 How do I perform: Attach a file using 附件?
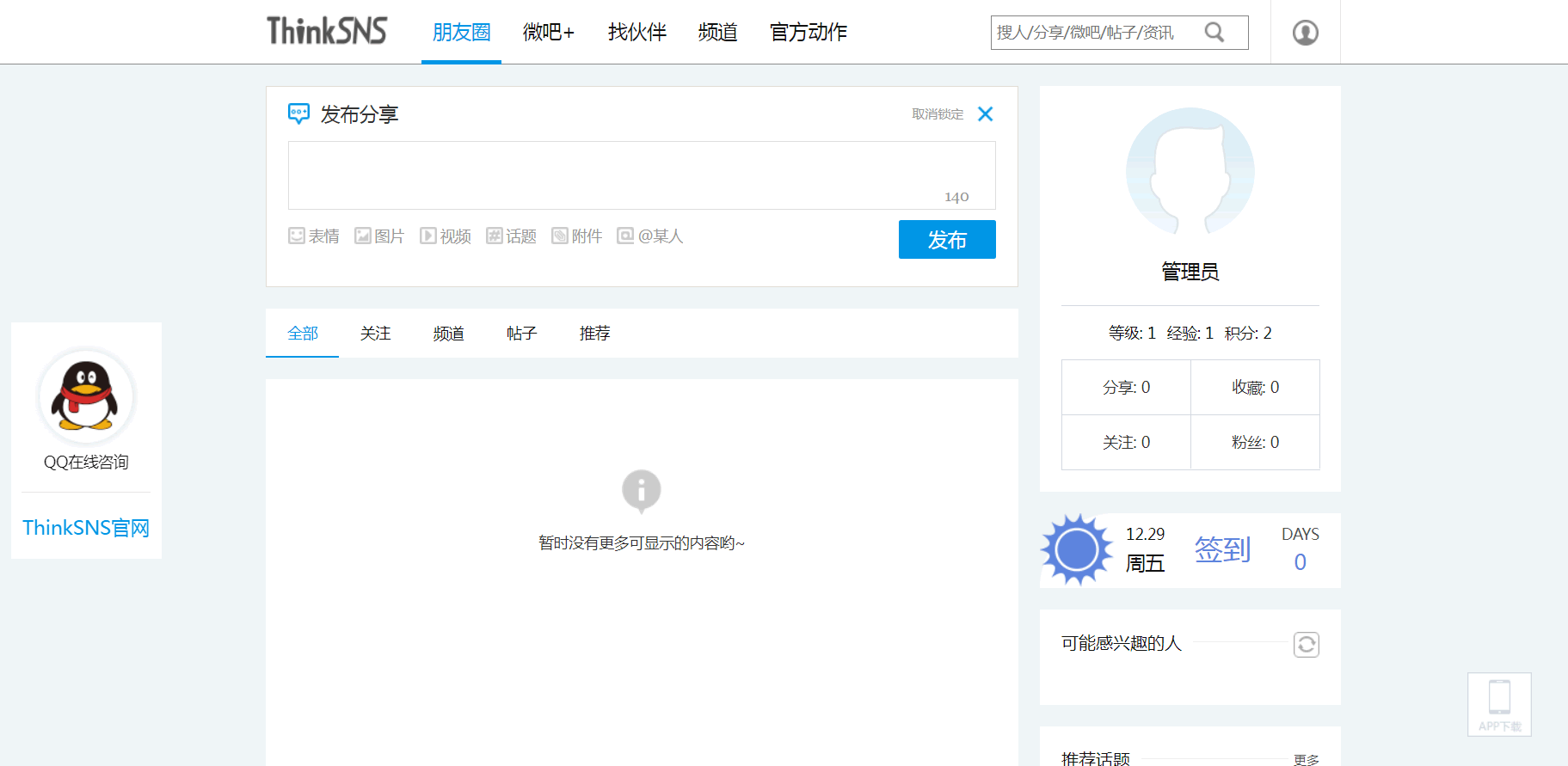click(x=576, y=236)
